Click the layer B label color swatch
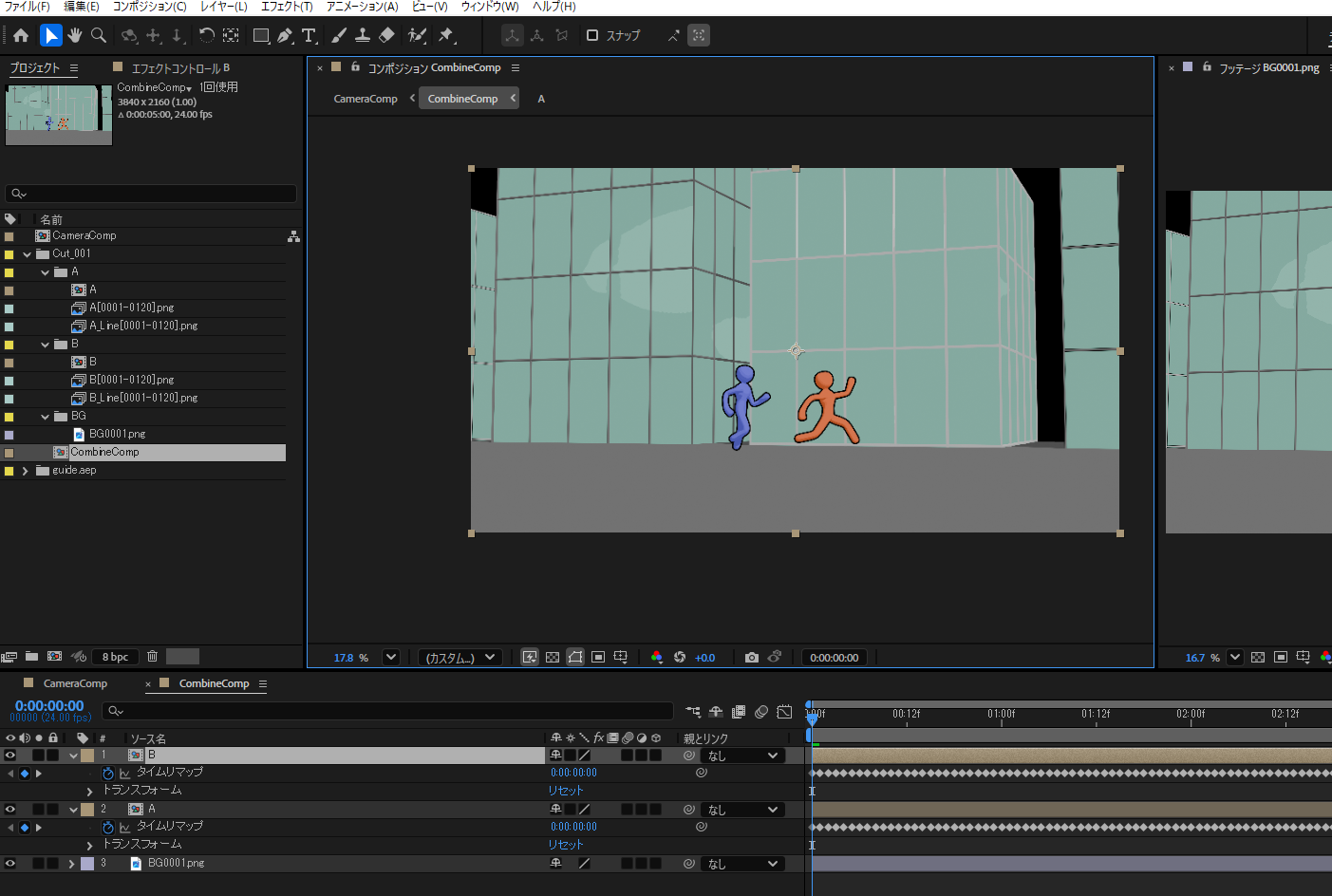This screenshot has width=1332, height=896. point(87,756)
